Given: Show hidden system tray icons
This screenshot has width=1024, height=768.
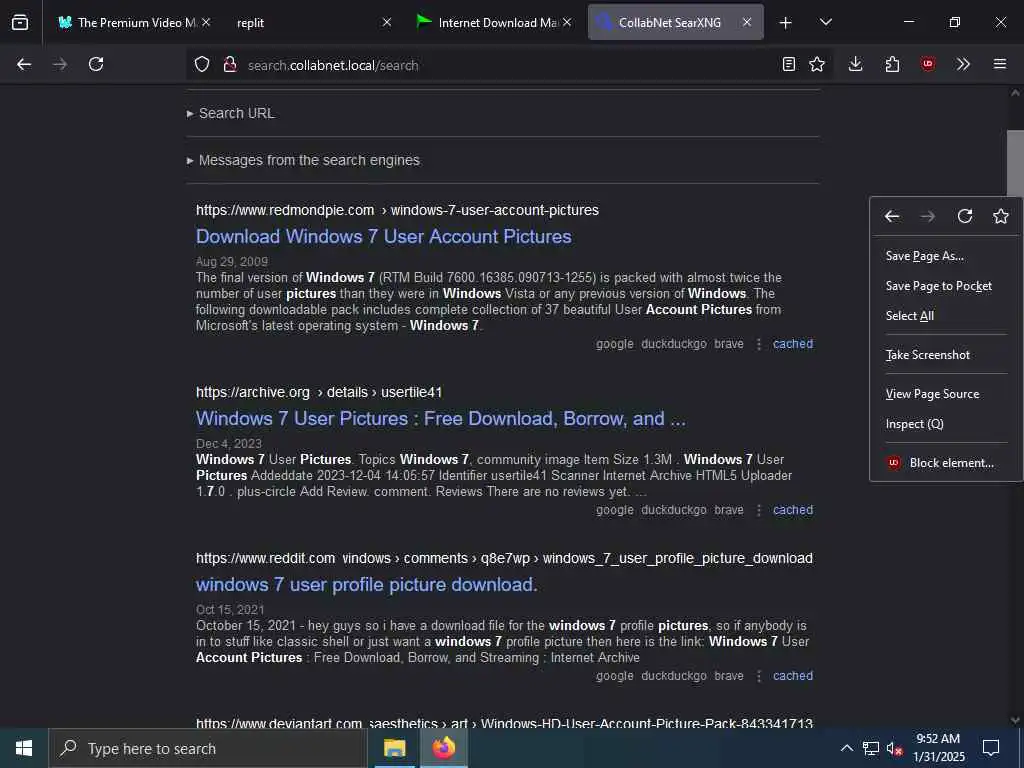Looking at the screenshot, I should (x=846, y=748).
